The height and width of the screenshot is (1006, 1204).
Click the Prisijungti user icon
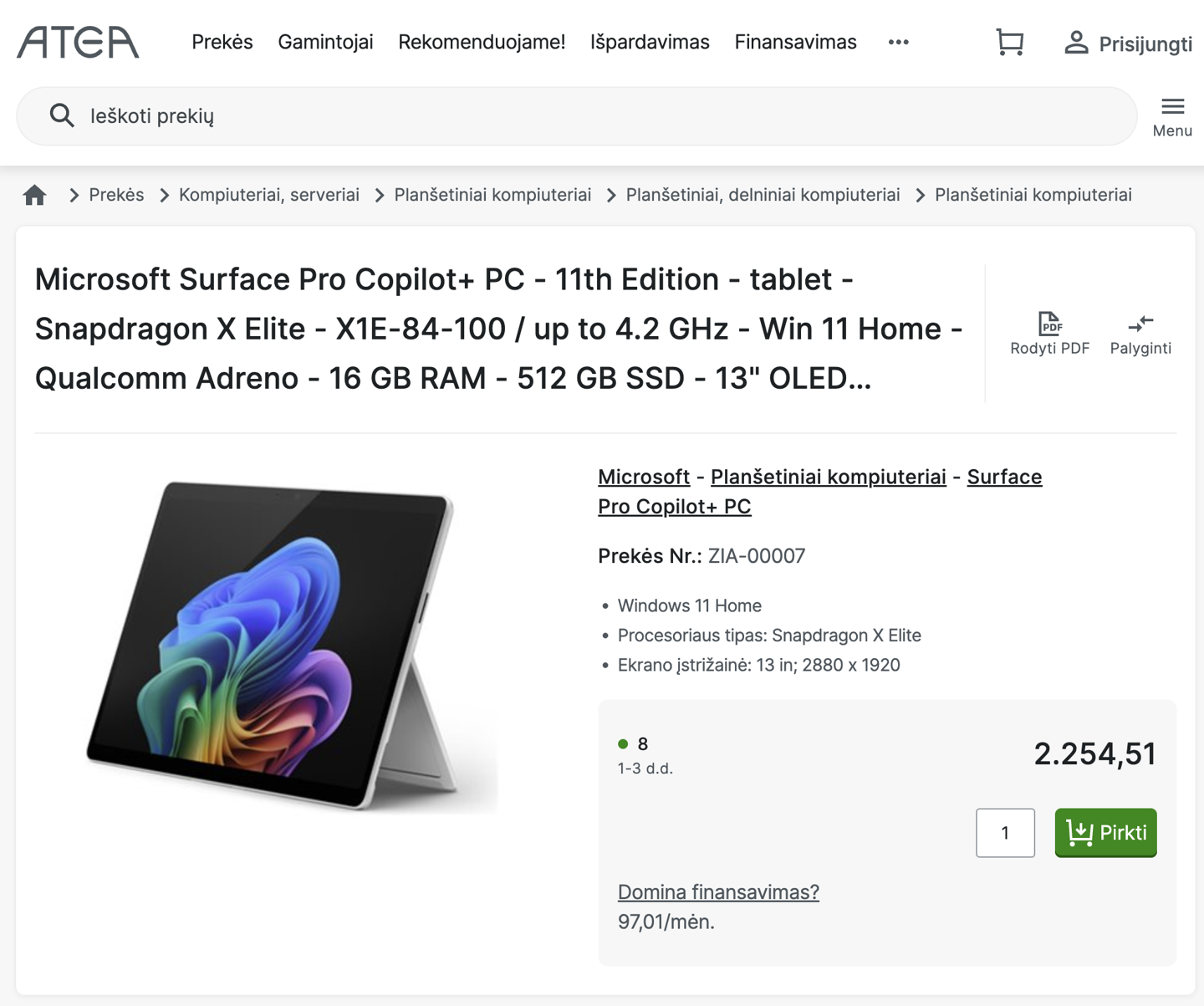click(x=1076, y=43)
